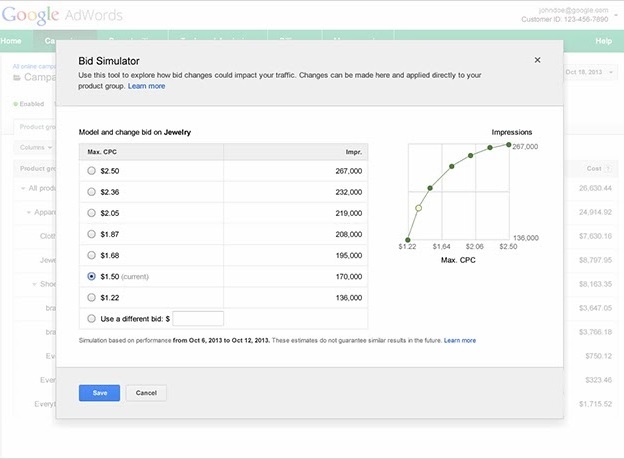The image size is (624, 459).
Task: Click the custom bid amount input field
Action: [197, 318]
